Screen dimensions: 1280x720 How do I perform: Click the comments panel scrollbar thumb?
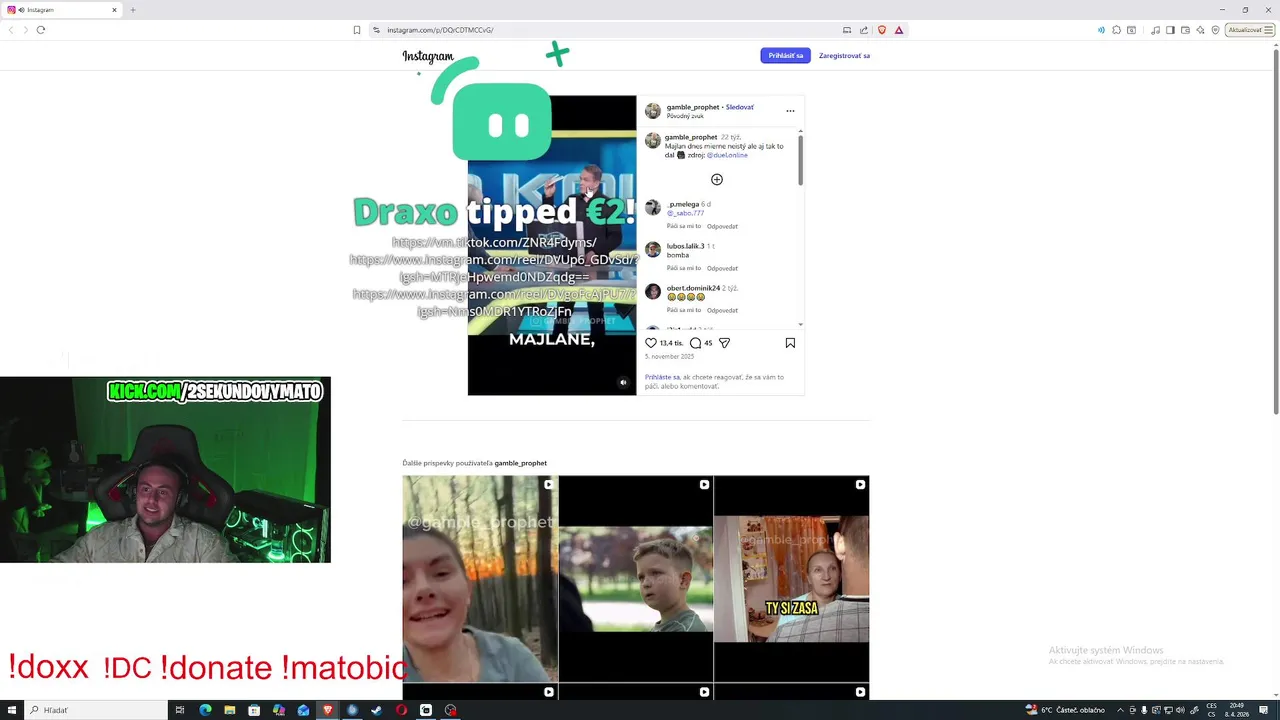click(800, 158)
